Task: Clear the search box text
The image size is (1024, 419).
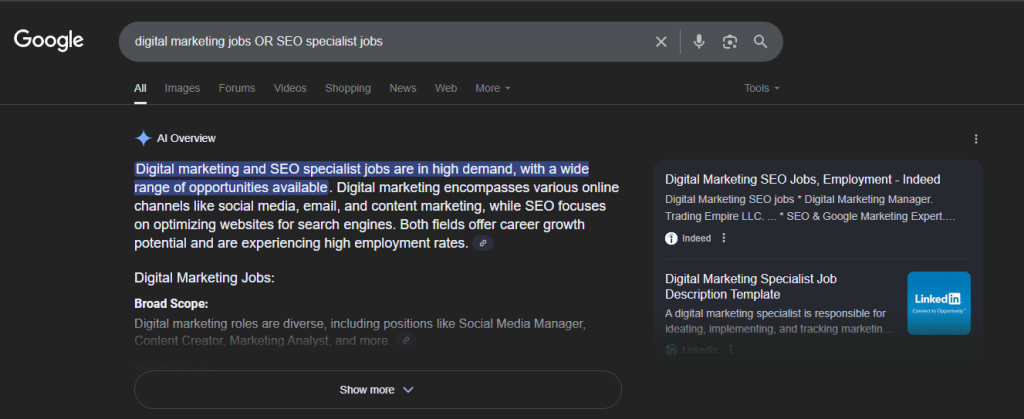Action: click(660, 42)
